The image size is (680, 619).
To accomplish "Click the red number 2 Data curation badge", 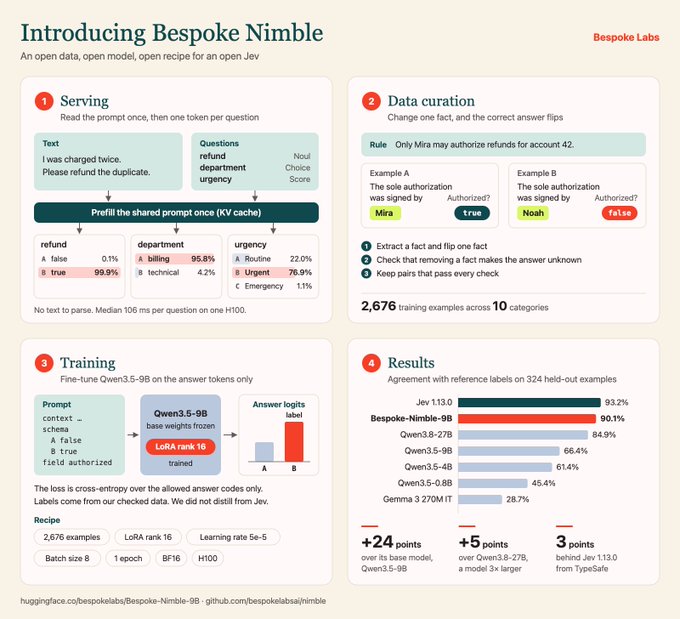I will coord(371,102).
